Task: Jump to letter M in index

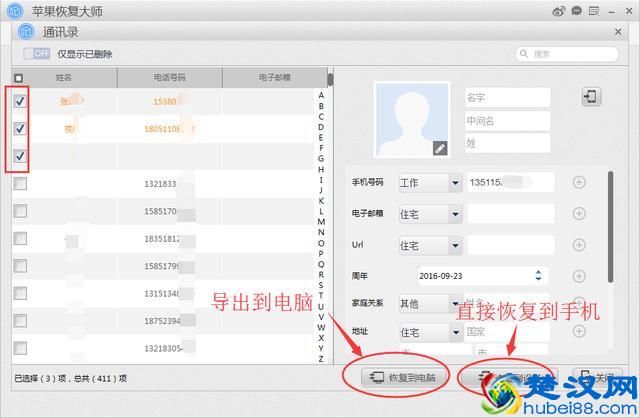Action: (x=321, y=222)
